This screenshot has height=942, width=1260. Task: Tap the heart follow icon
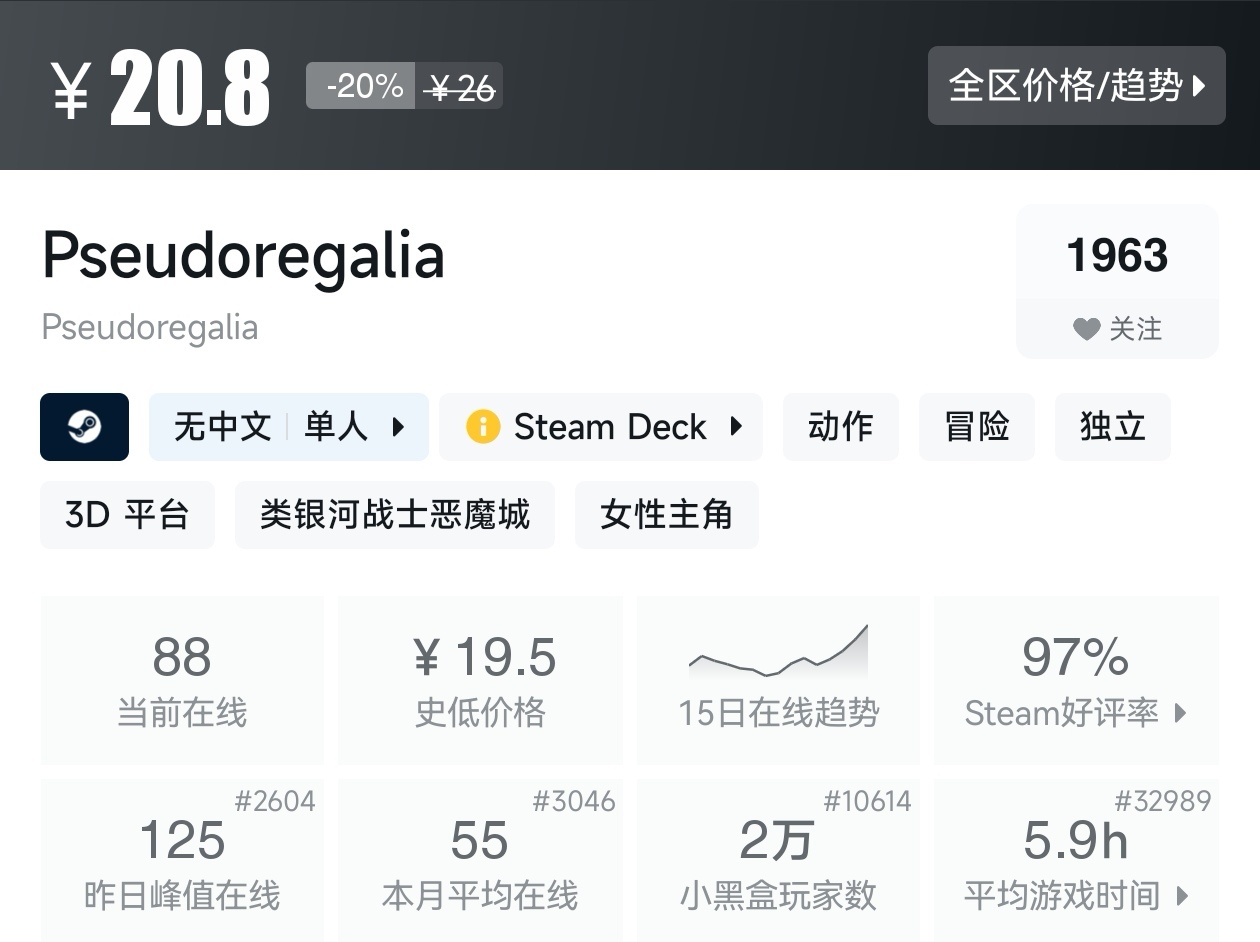1086,329
